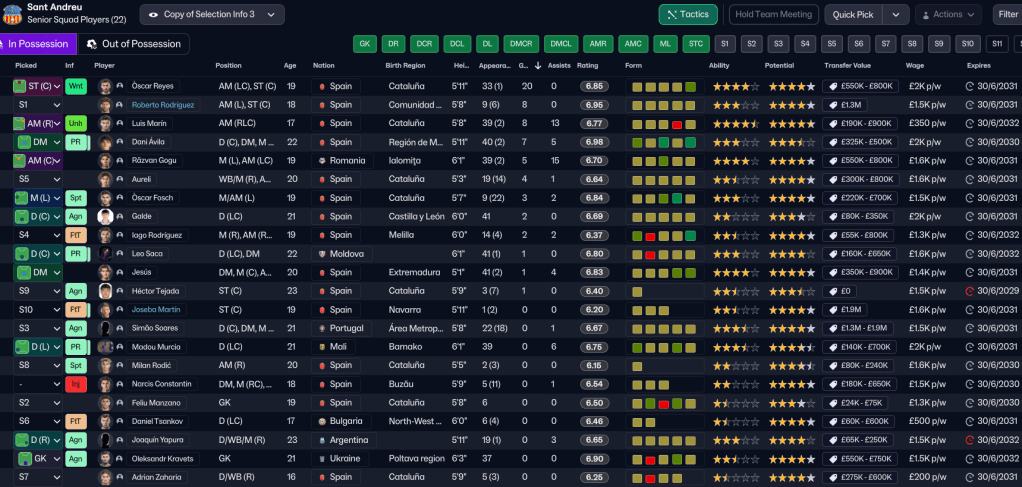Screen dimensions: 1022x487
Task: Toggle the STC position filter
Action: pos(695,44)
